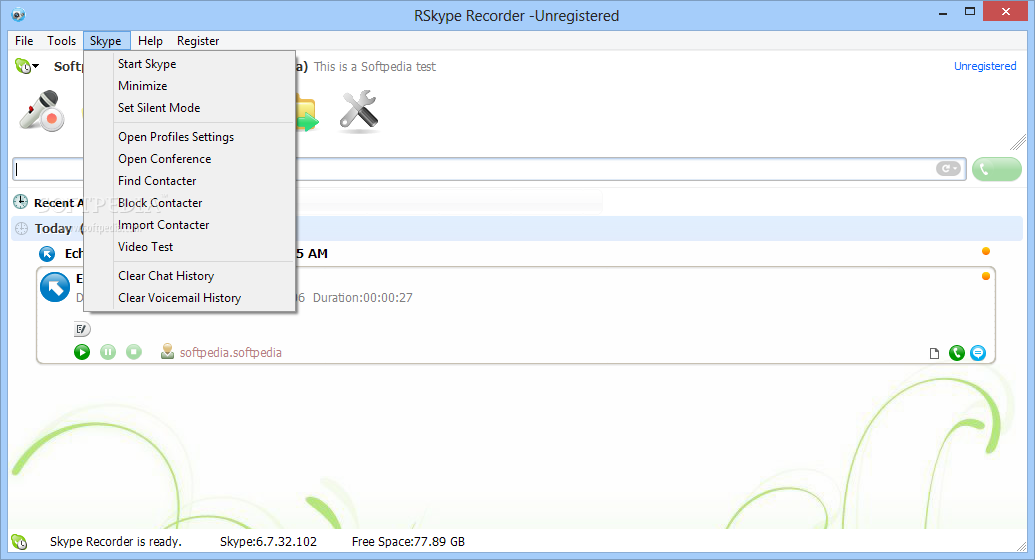Image resolution: width=1035 pixels, height=560 pixels.
Task: Play the recording with green play button
Action: pos(82,352)
